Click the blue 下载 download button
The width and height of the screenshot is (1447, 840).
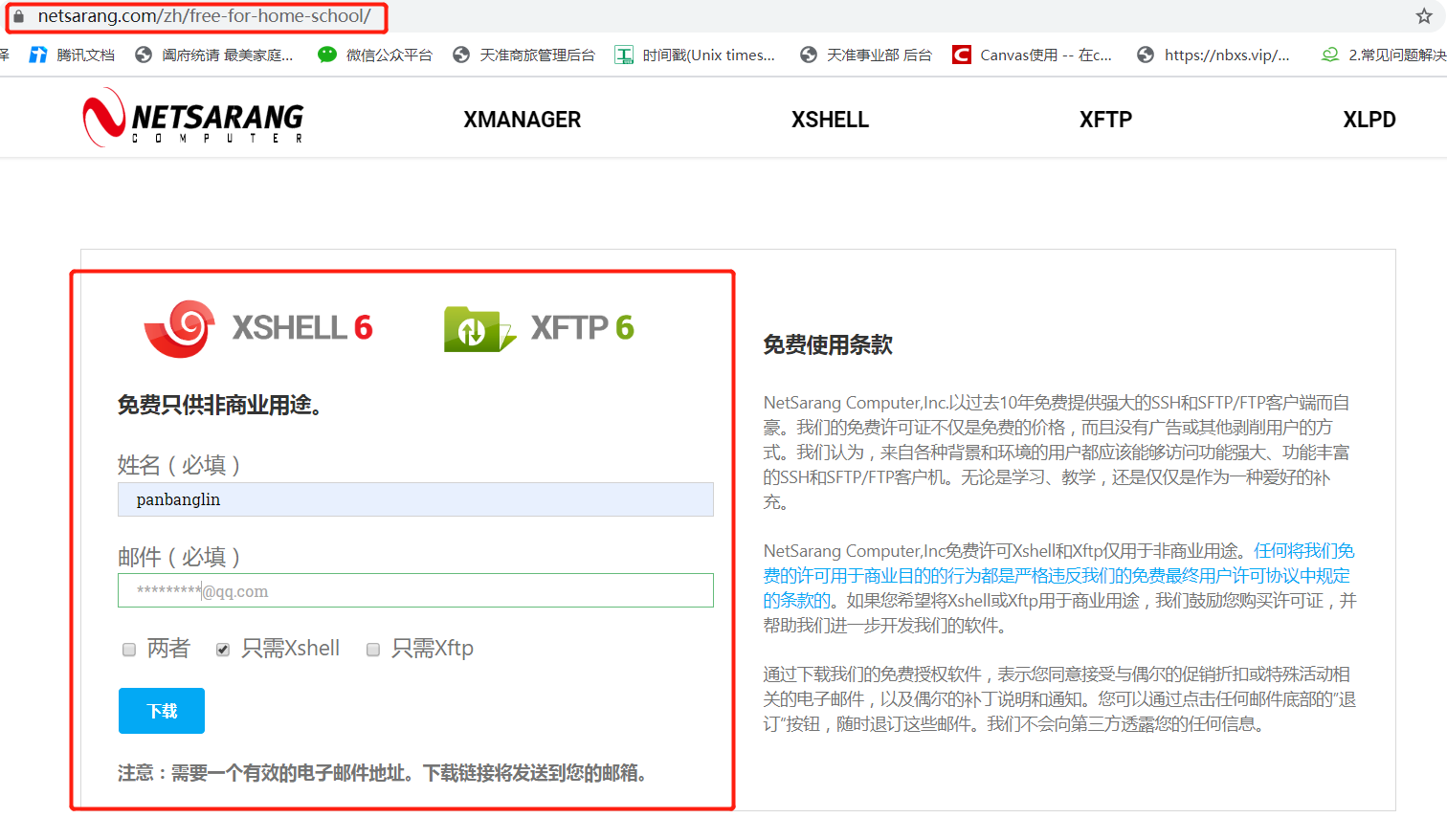(161, 711)
